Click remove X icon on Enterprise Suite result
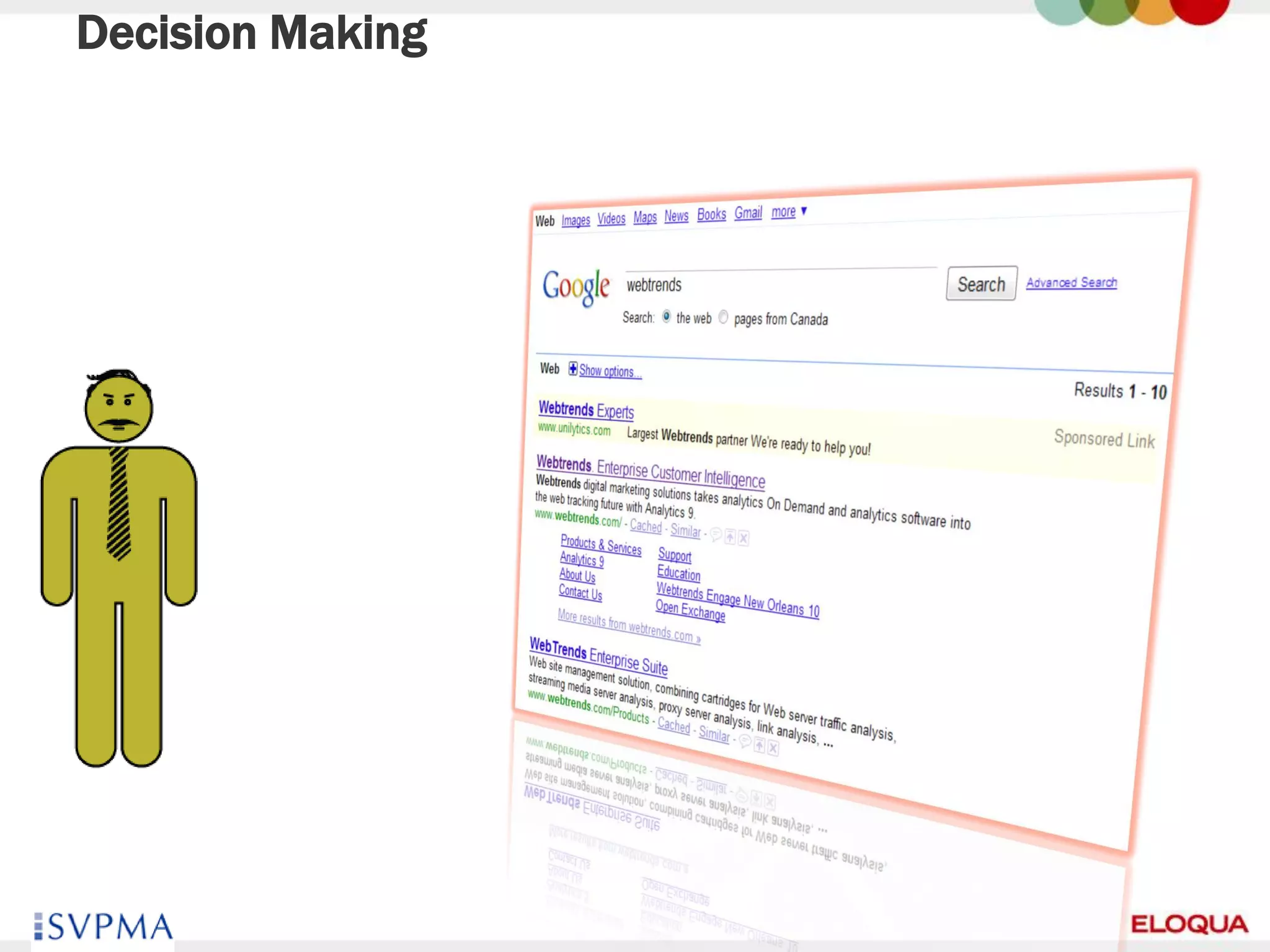The height and width of the screenshot is (952, 1270). [773, 748]
